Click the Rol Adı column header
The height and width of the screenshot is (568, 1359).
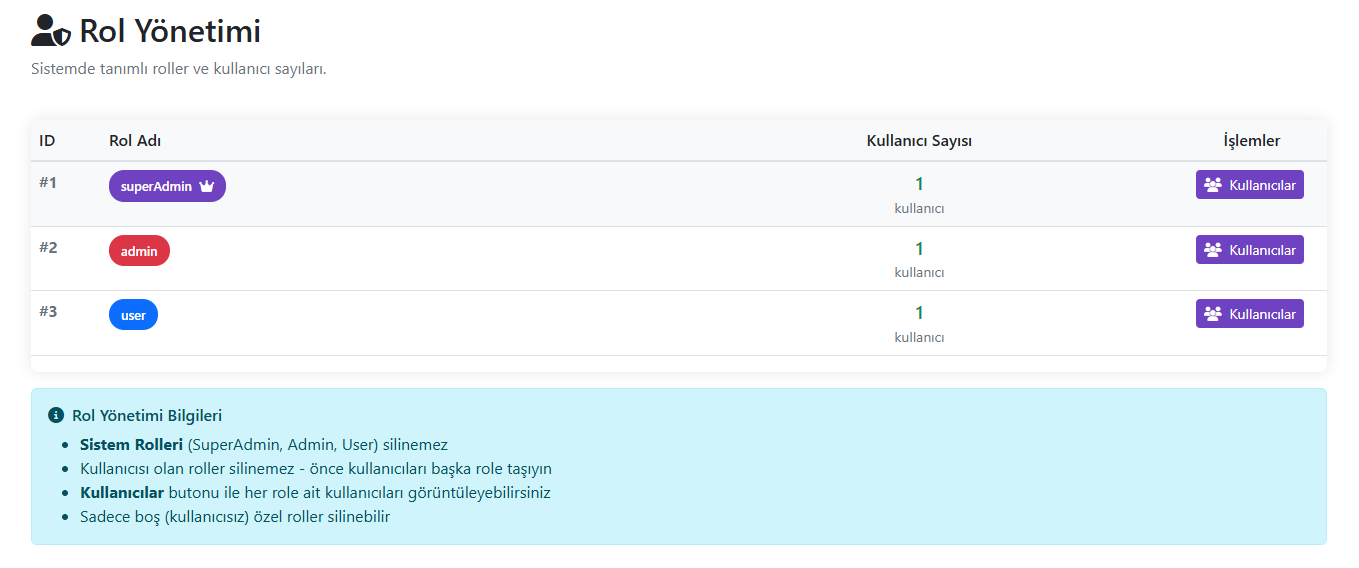click(135, 141)
